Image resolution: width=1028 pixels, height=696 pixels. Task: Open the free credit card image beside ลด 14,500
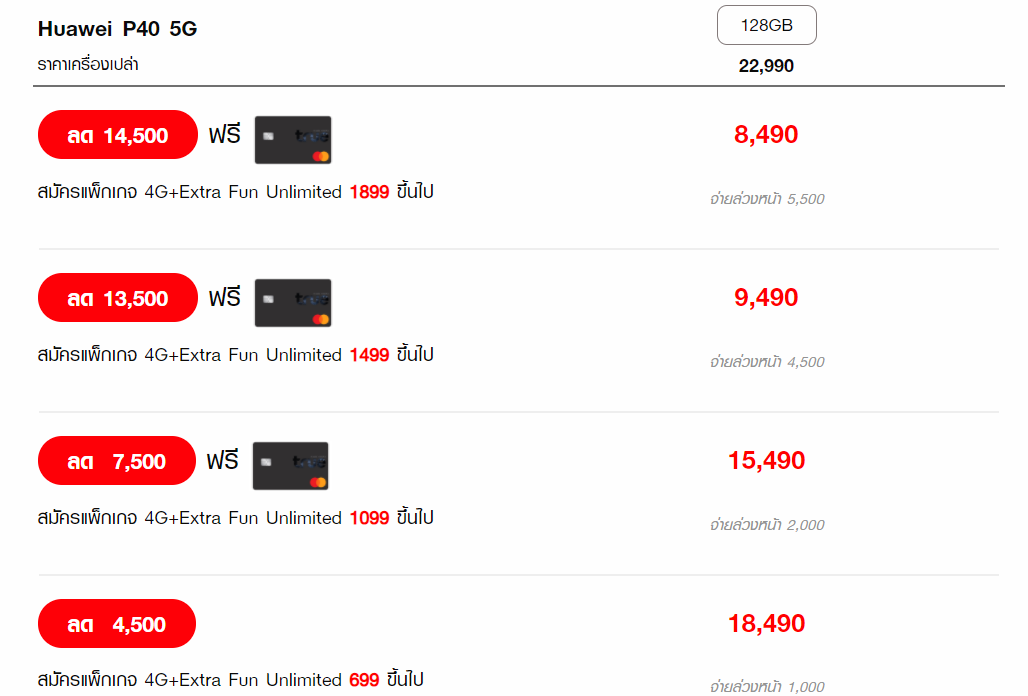point(292,140)
